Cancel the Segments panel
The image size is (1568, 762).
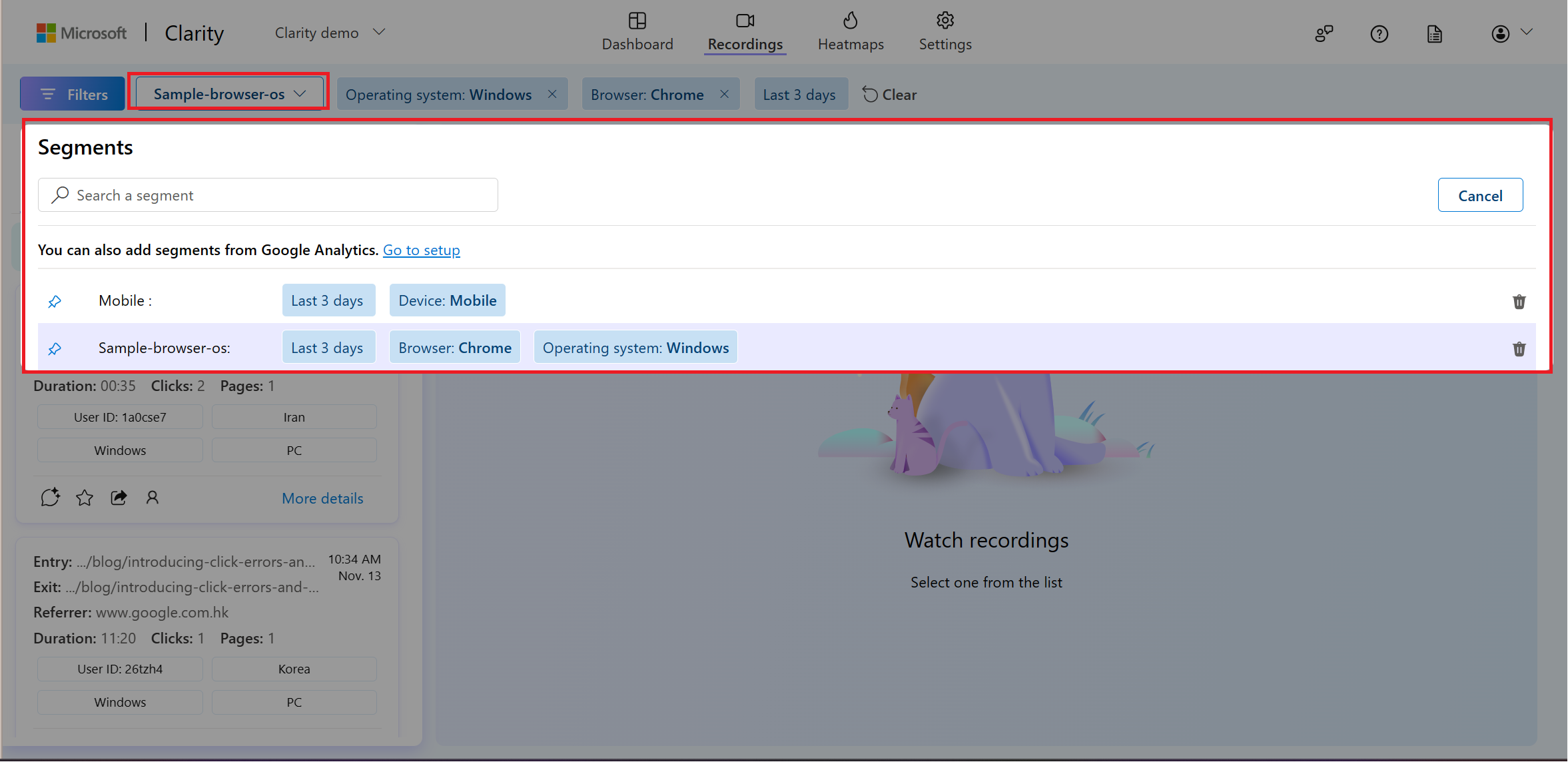(x=1480, y=195)
